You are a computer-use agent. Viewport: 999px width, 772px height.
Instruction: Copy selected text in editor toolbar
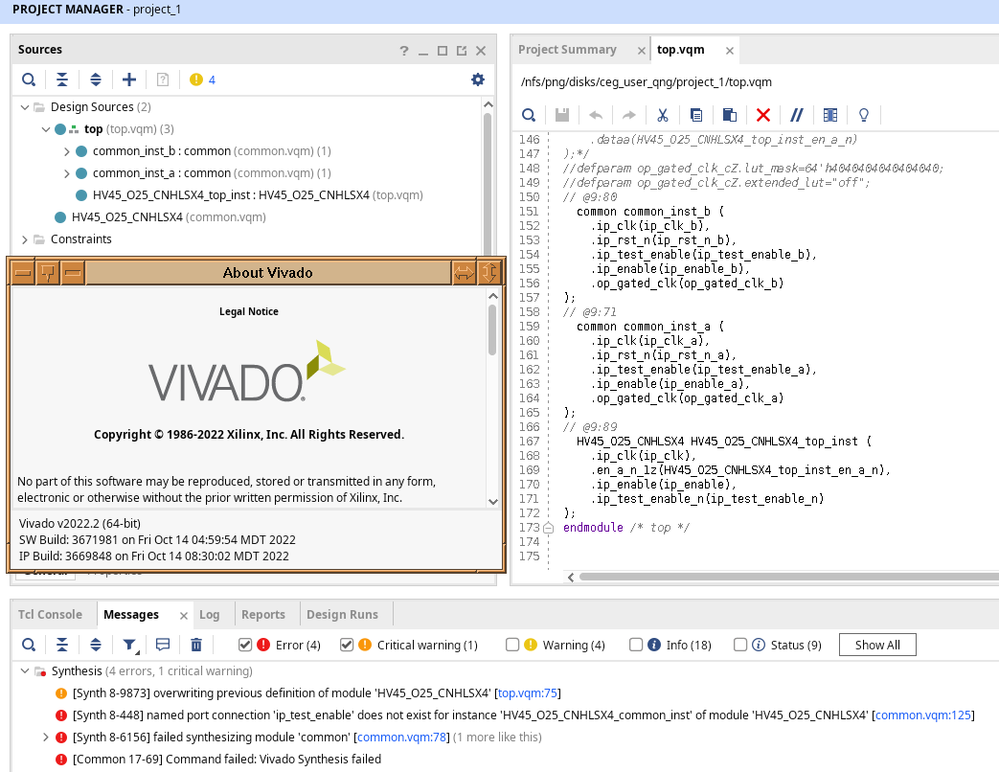(x=696, y=115)
